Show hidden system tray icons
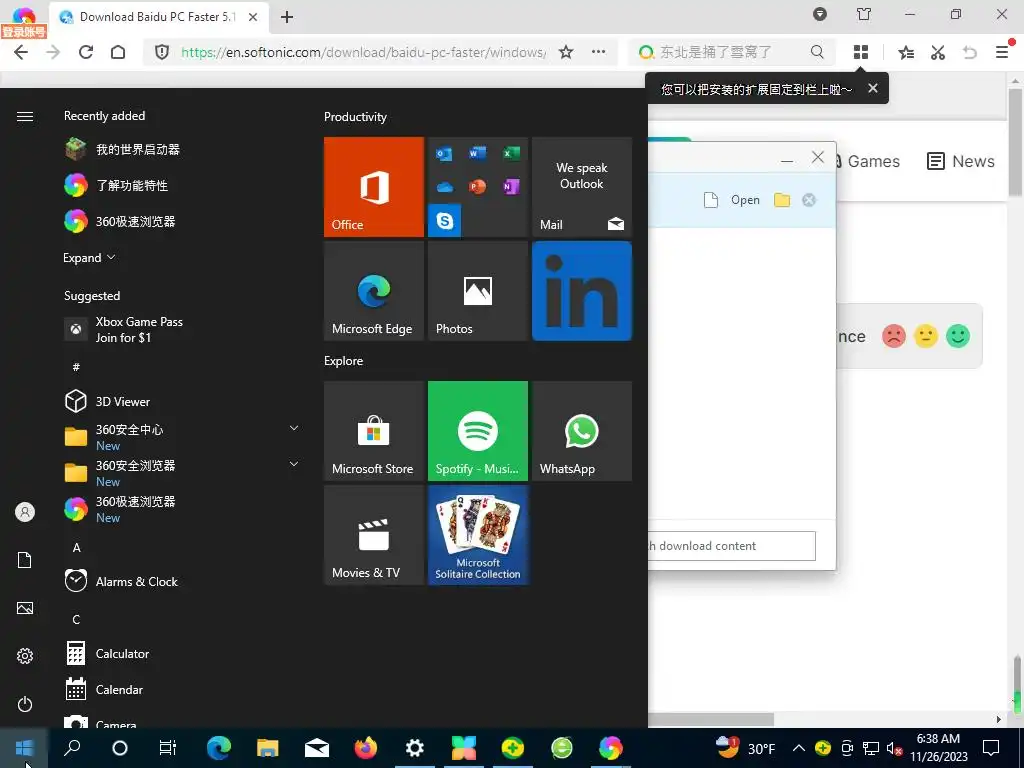1024x768 pixels. click(x=799, y=748)
